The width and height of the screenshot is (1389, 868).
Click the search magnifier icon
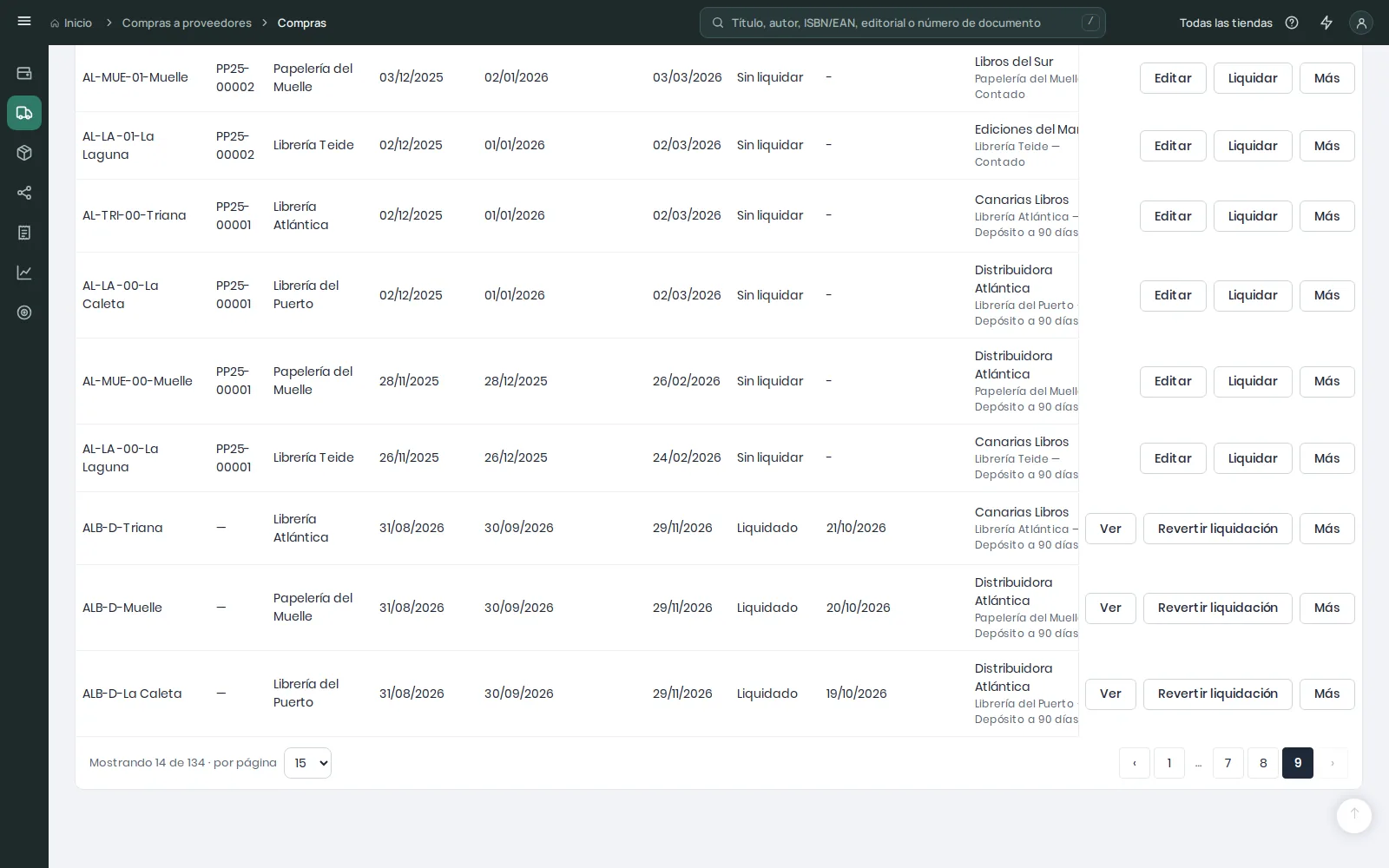tap(718, 23)
